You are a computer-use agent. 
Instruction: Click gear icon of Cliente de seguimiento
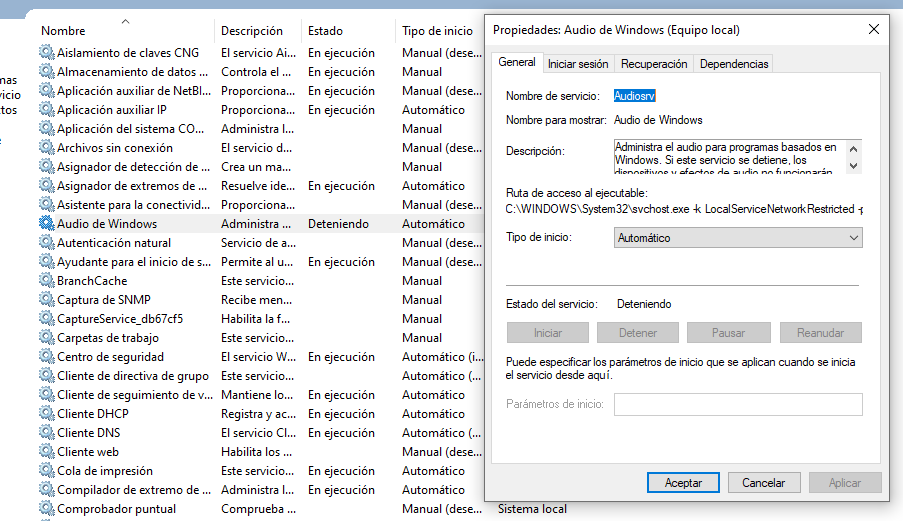(47, 394)
